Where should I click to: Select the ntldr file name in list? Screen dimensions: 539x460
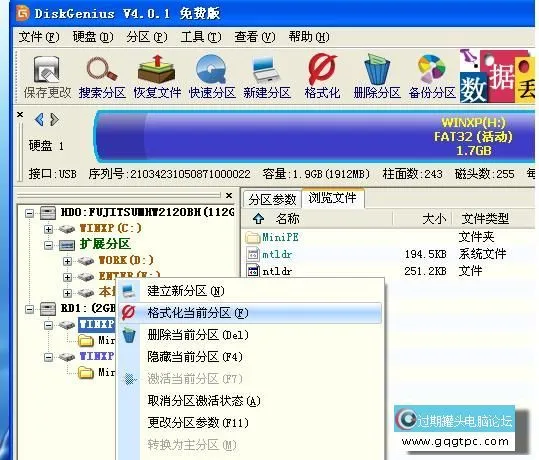(277, 272)
